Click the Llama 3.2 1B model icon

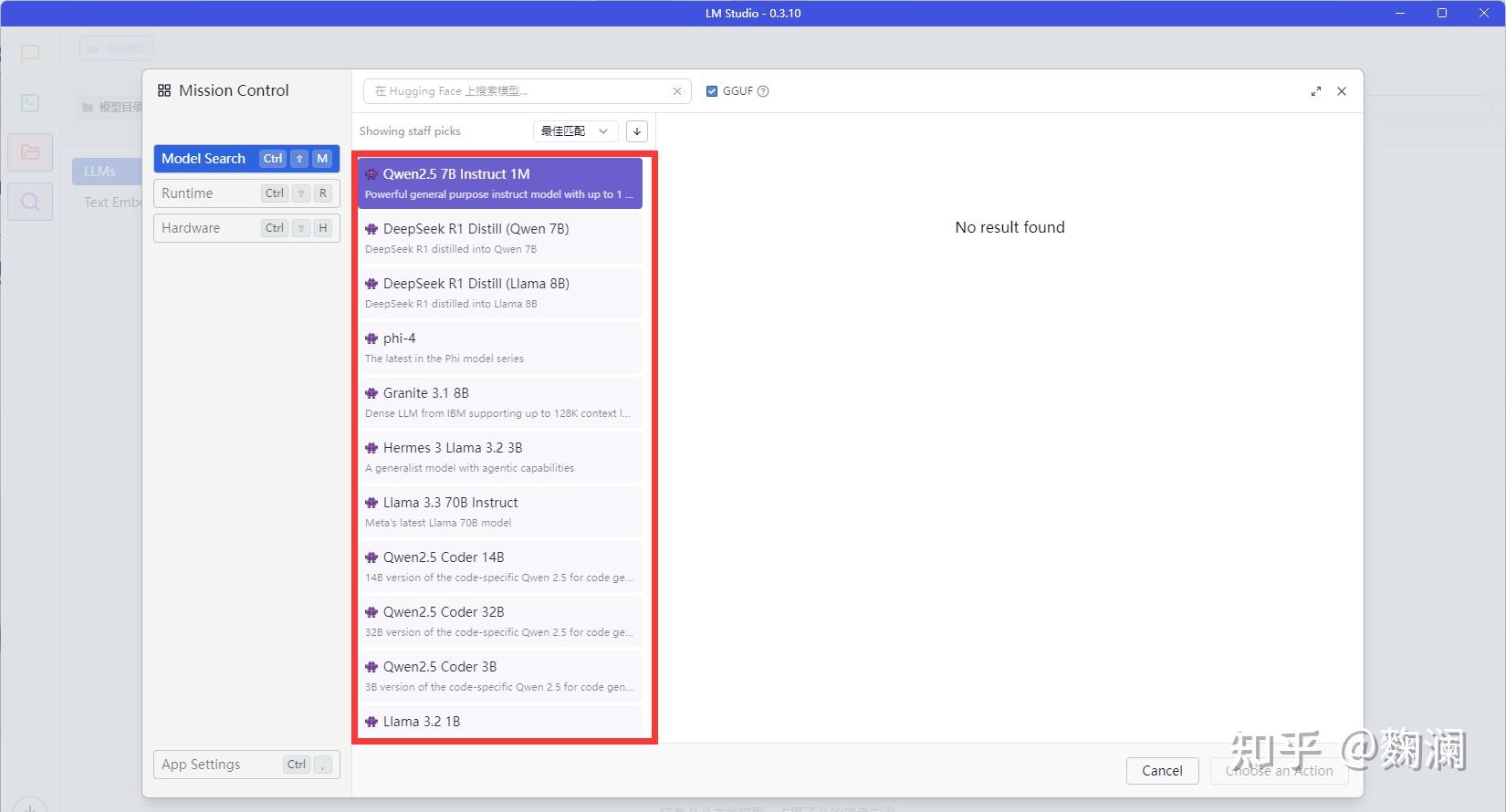pyautogui.click(x=371, y=722)
